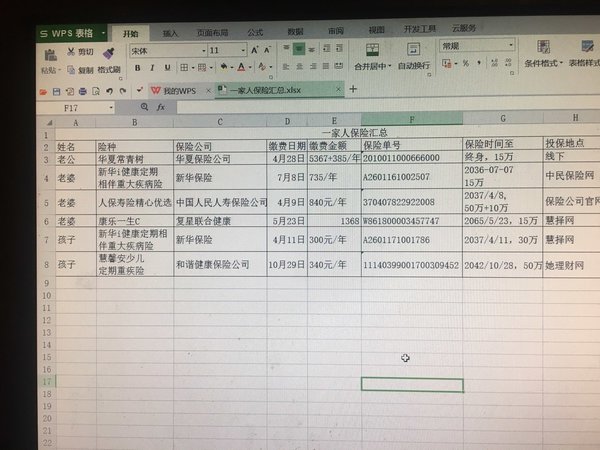Decrease decimal places
Viewport: 600px width, 450px height.
click(x=508, y=62)
